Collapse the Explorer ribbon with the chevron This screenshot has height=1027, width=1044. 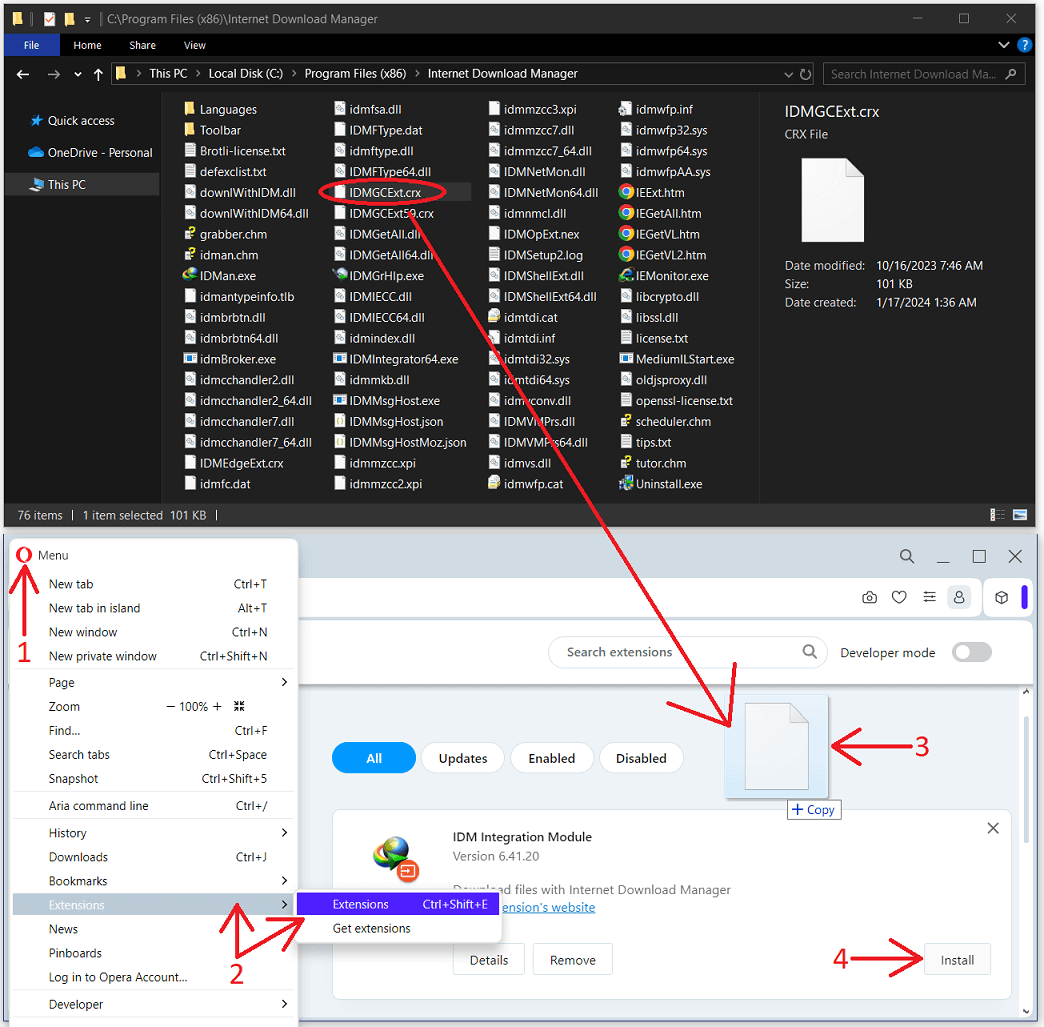click(1003, 45)
